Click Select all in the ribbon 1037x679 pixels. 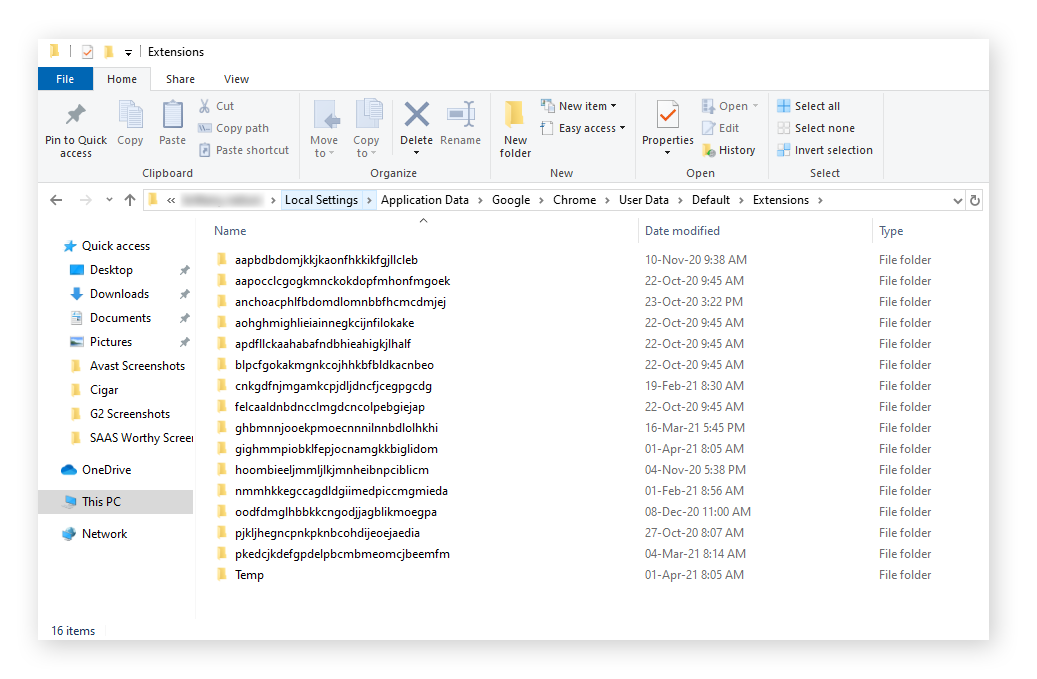[815, 104]
